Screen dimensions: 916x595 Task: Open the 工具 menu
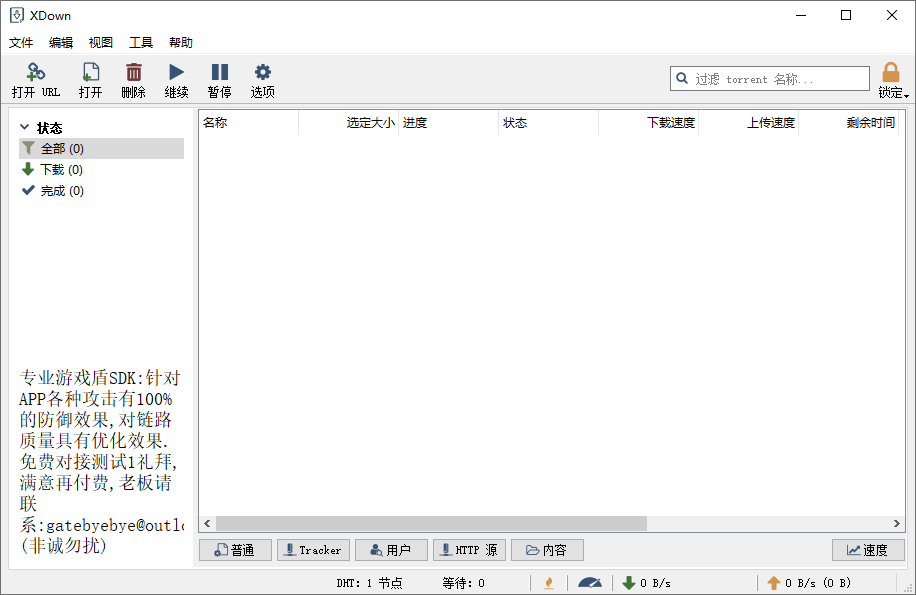tap(141, 43)
